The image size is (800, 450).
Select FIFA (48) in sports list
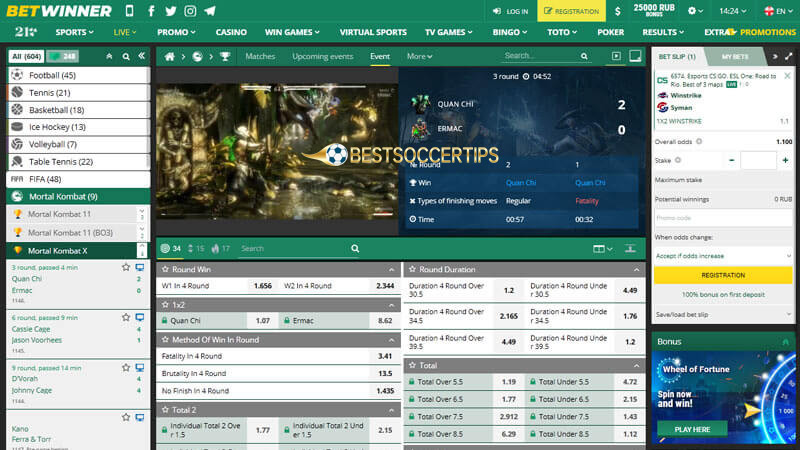click(79, 179)
